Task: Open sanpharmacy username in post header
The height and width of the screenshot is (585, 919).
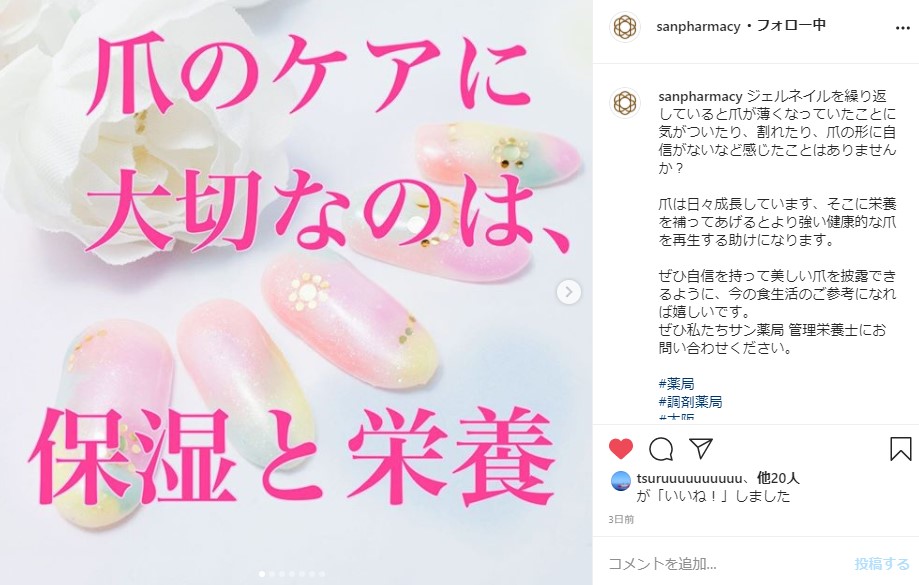Action: pos(698,26)
